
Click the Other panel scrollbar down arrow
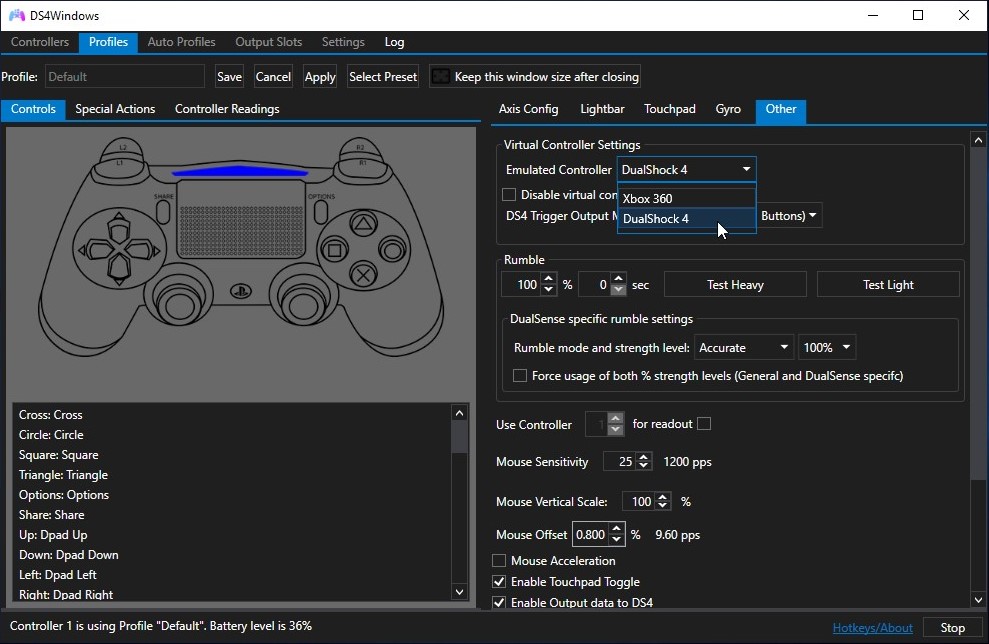[x=978, y=600]
